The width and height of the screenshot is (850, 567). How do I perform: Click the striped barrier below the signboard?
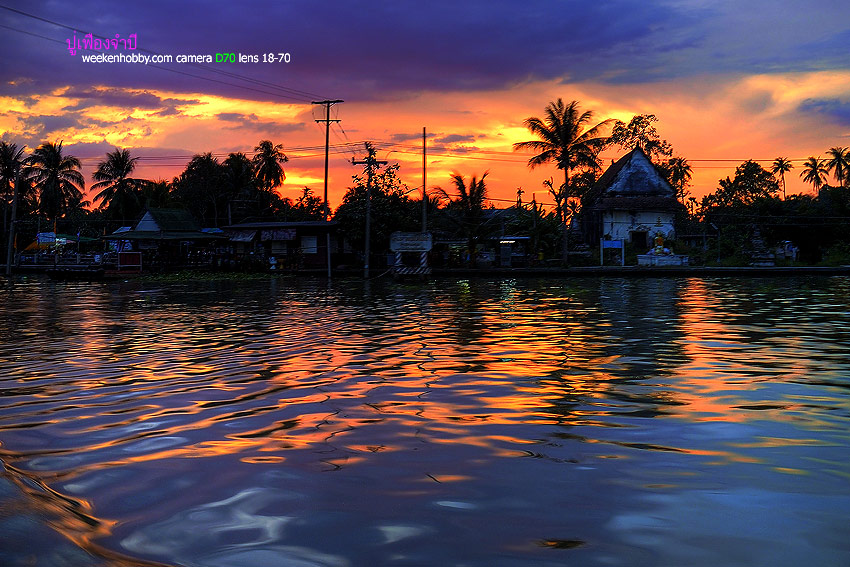[411, 269]
